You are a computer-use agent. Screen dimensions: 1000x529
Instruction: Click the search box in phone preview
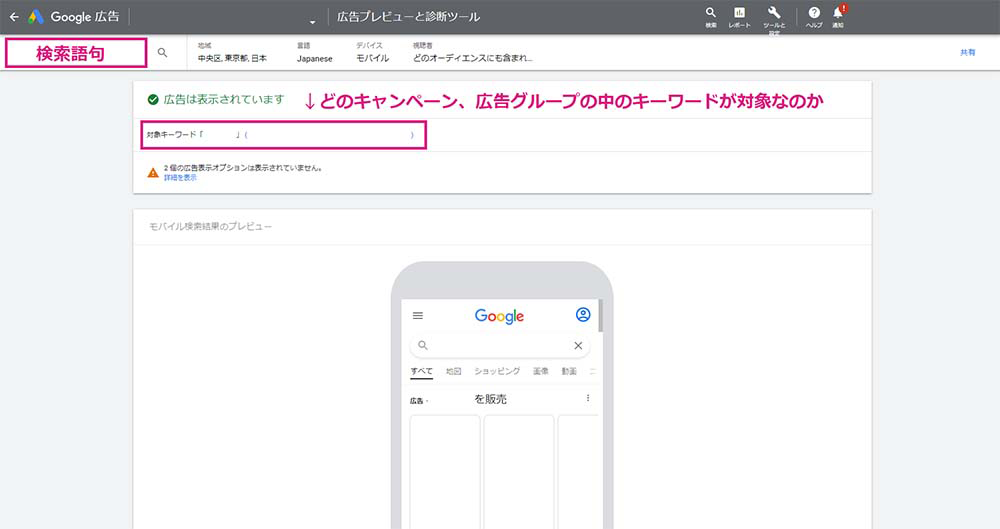(499, 345)
